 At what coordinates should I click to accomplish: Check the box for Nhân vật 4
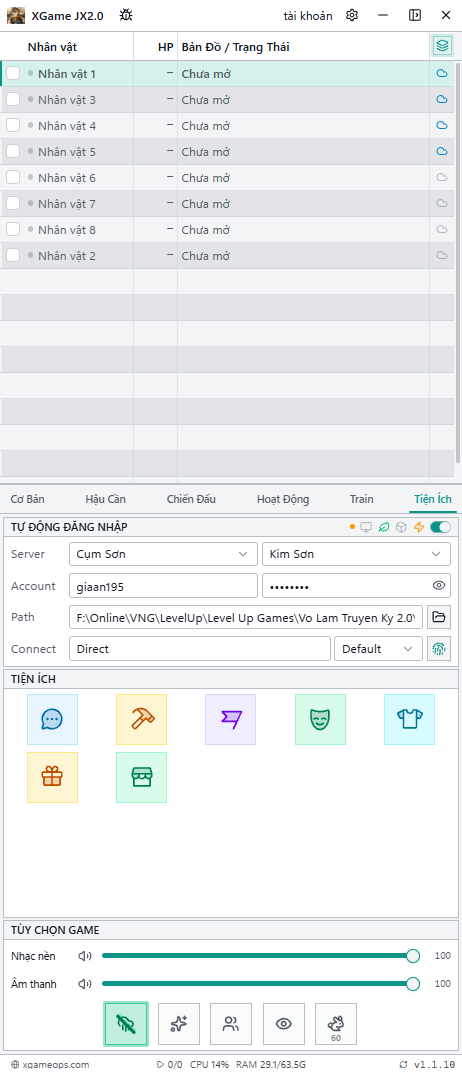pos(13,125)
